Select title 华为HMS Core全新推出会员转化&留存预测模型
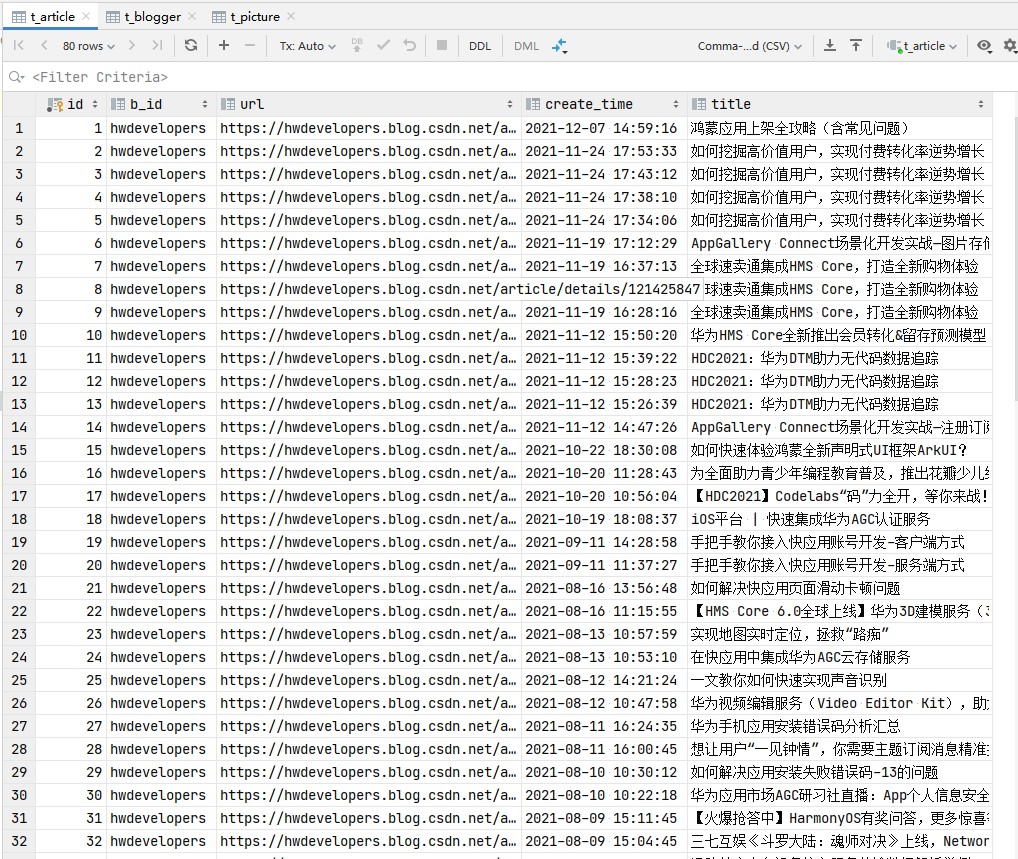The height and width of the screenshot is (859, 1018). (x=839, y=336)
